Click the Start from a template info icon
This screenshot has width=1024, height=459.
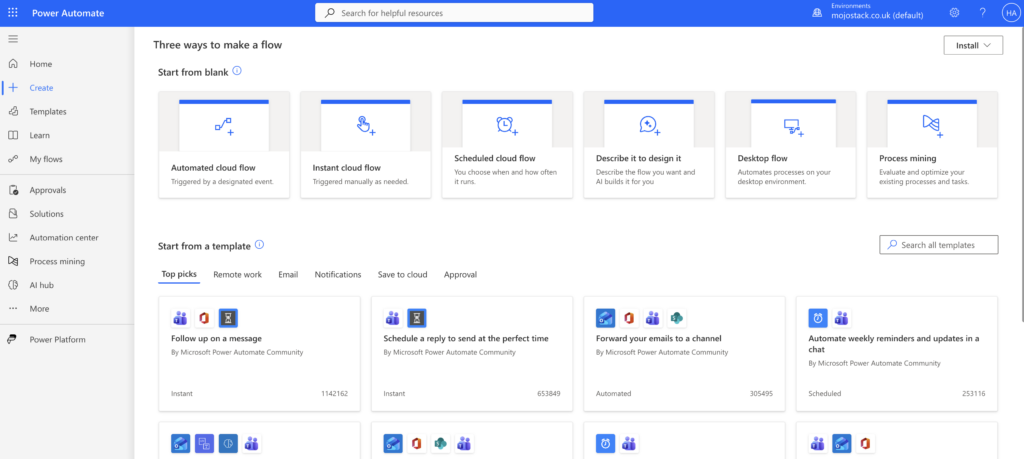(259, 245)
